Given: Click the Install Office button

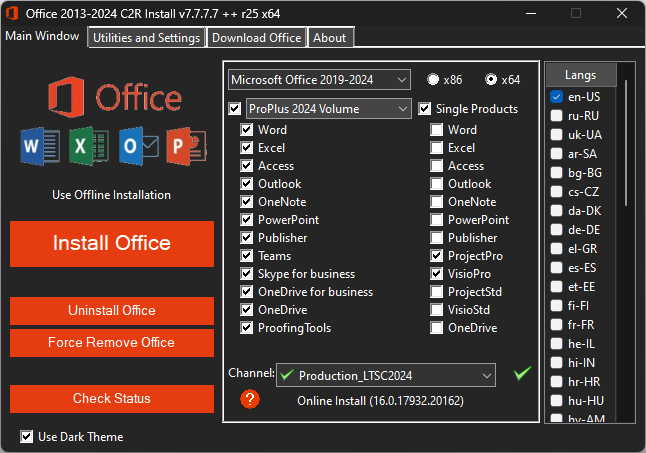Looking at the screenshot, I should tap(112, 243).
